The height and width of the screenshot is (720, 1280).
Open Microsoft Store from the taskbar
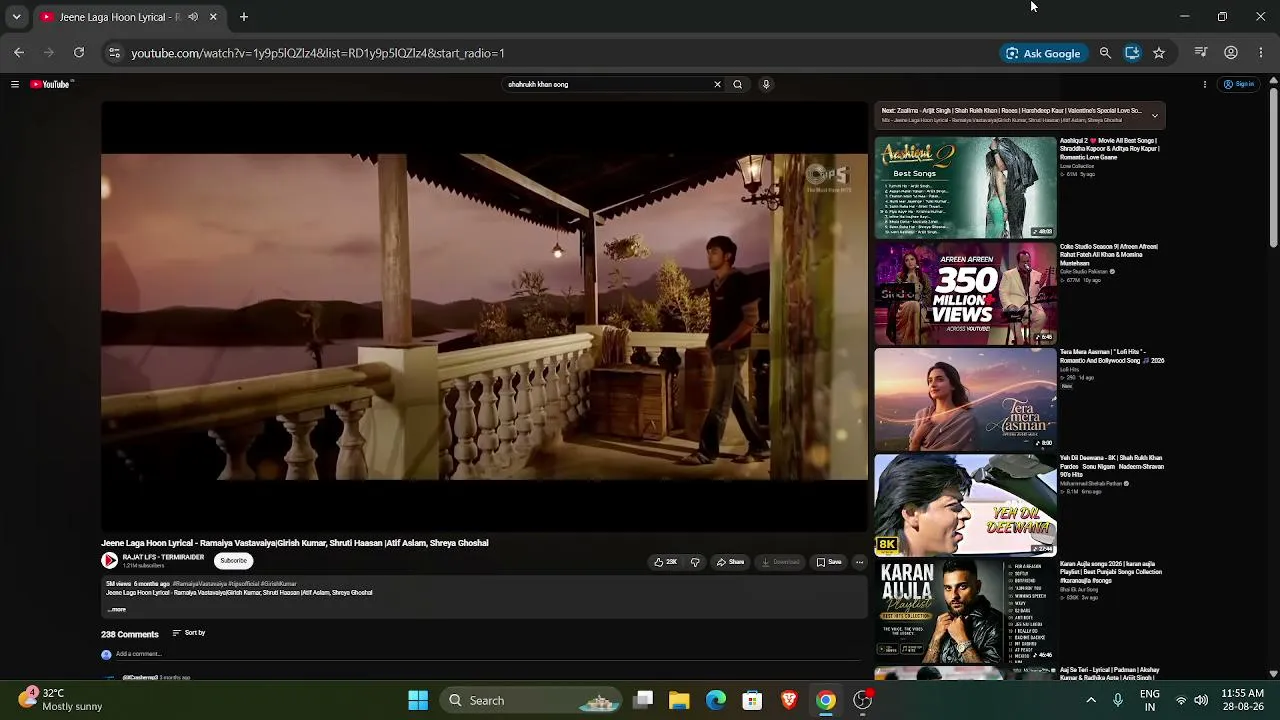pyautogui.click(x=752, y=700)
